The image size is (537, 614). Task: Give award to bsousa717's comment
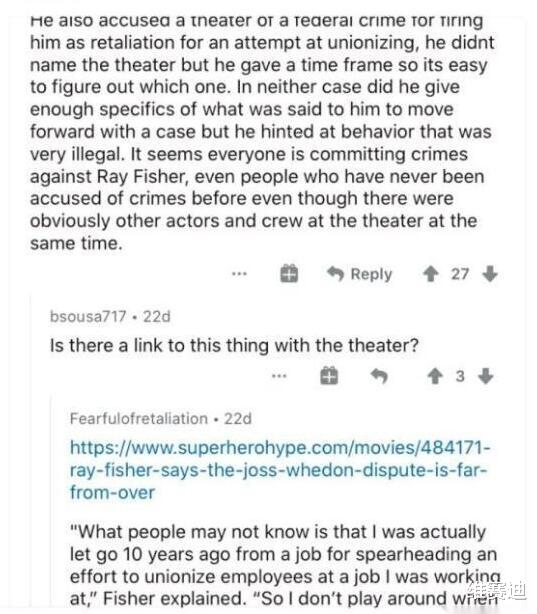coord(329,376)
